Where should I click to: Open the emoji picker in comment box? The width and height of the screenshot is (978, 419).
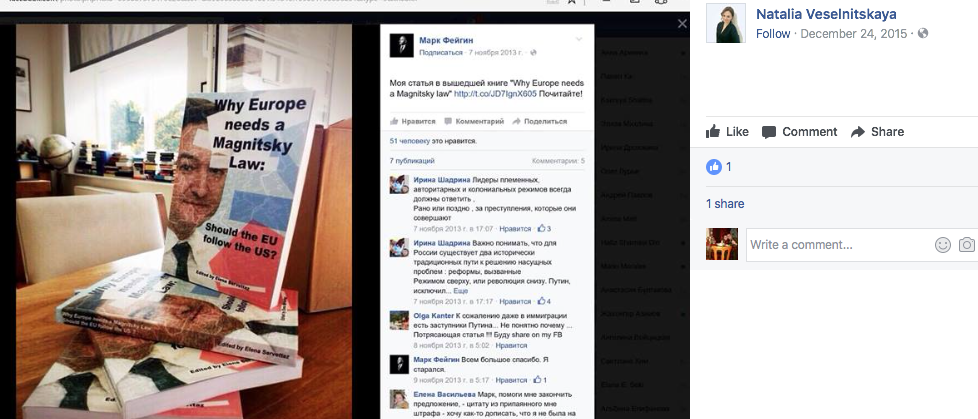pos(942,244)
